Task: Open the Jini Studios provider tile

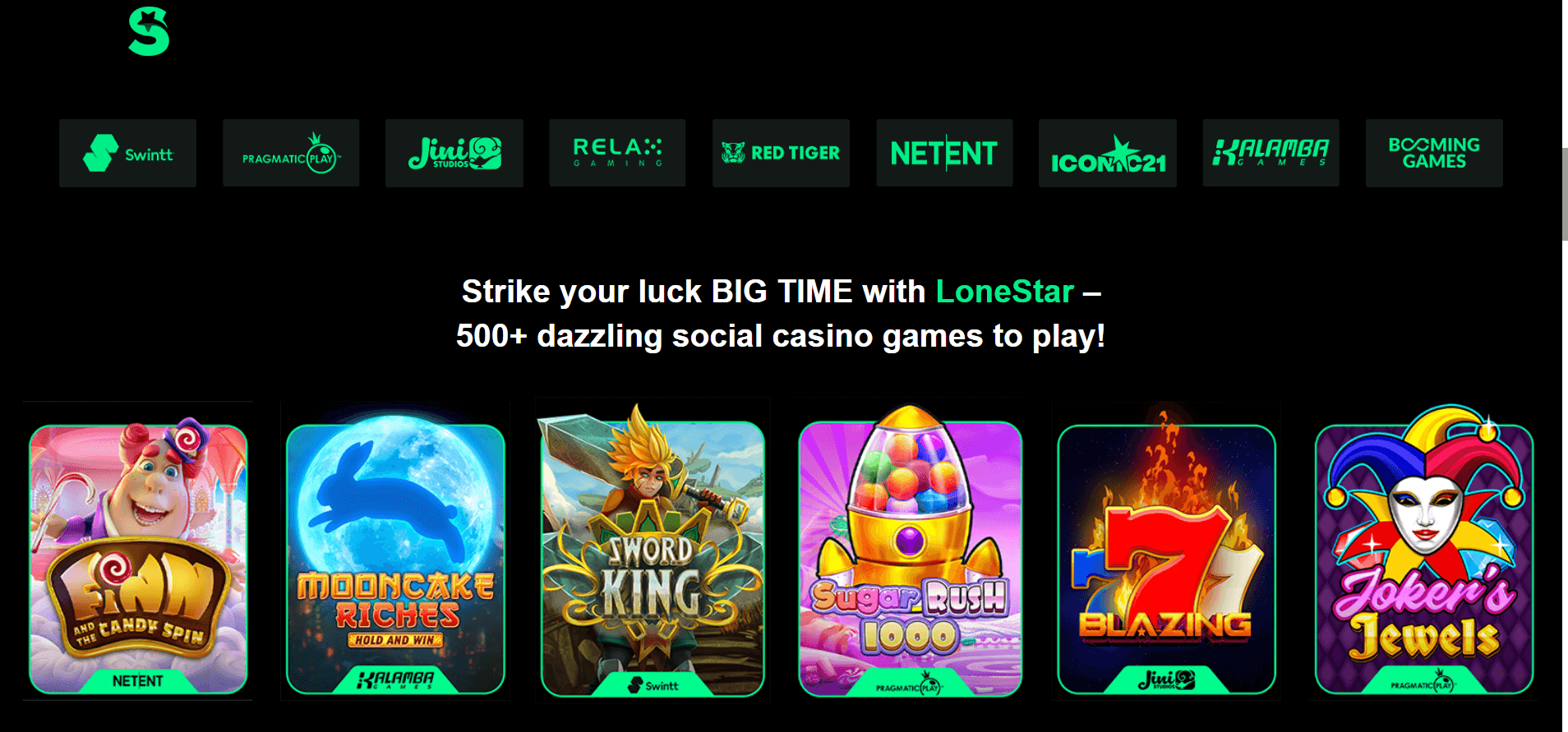Action: [454, 153]
